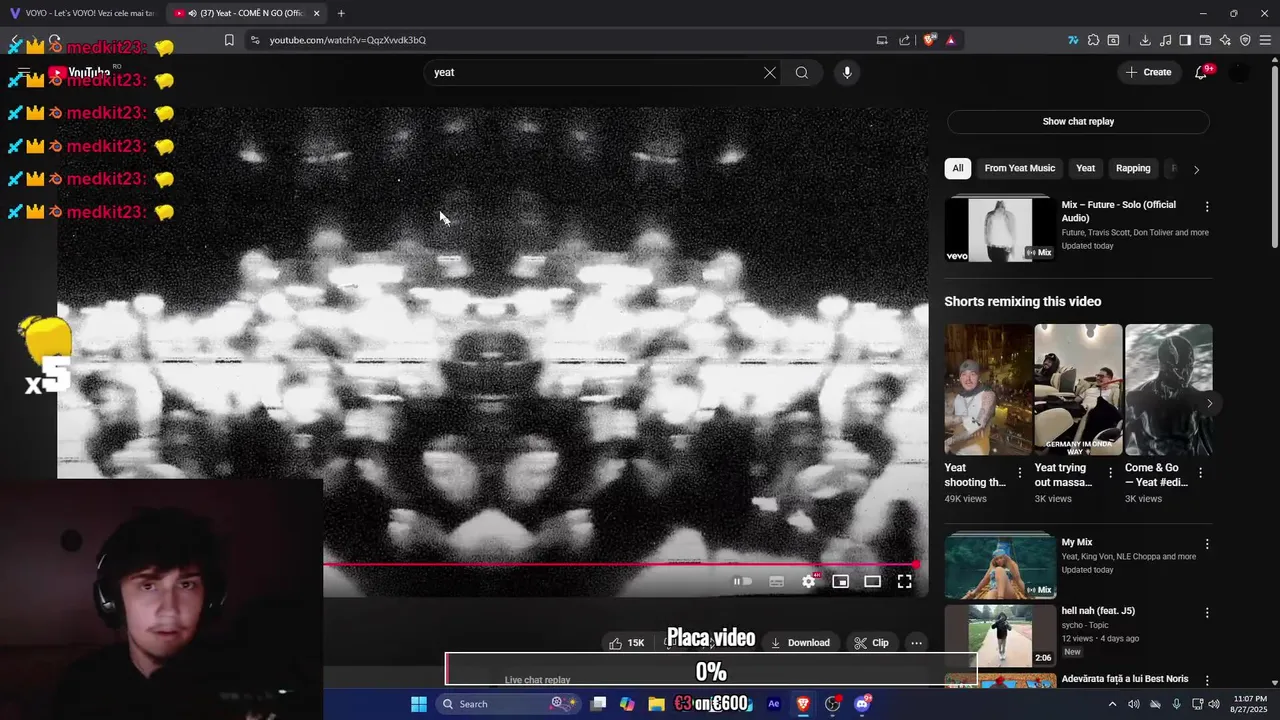Open File Explorer from the taskbar
This screenshot has height=720, width=1280.
(x=656, y=704)
